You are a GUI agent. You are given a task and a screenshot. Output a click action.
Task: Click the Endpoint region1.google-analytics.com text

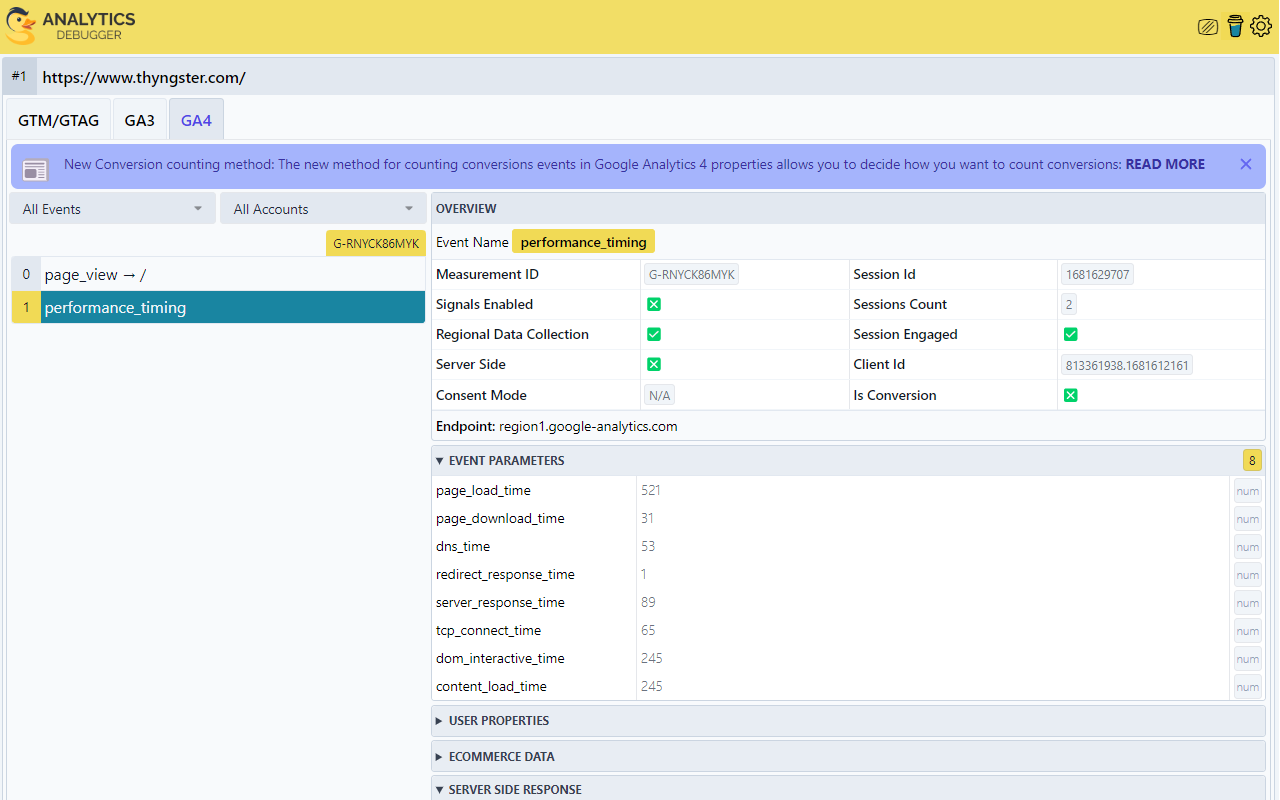pos(557,426)
